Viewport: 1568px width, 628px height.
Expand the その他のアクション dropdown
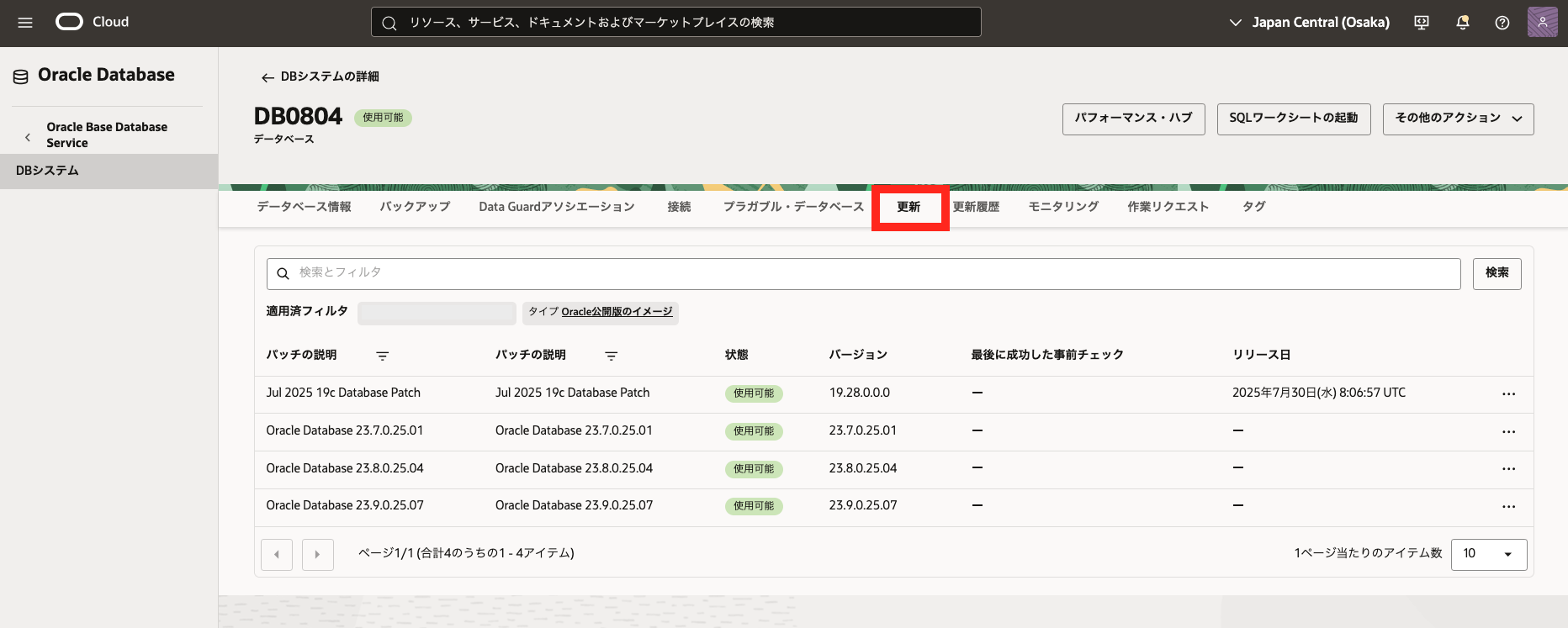1458,119
